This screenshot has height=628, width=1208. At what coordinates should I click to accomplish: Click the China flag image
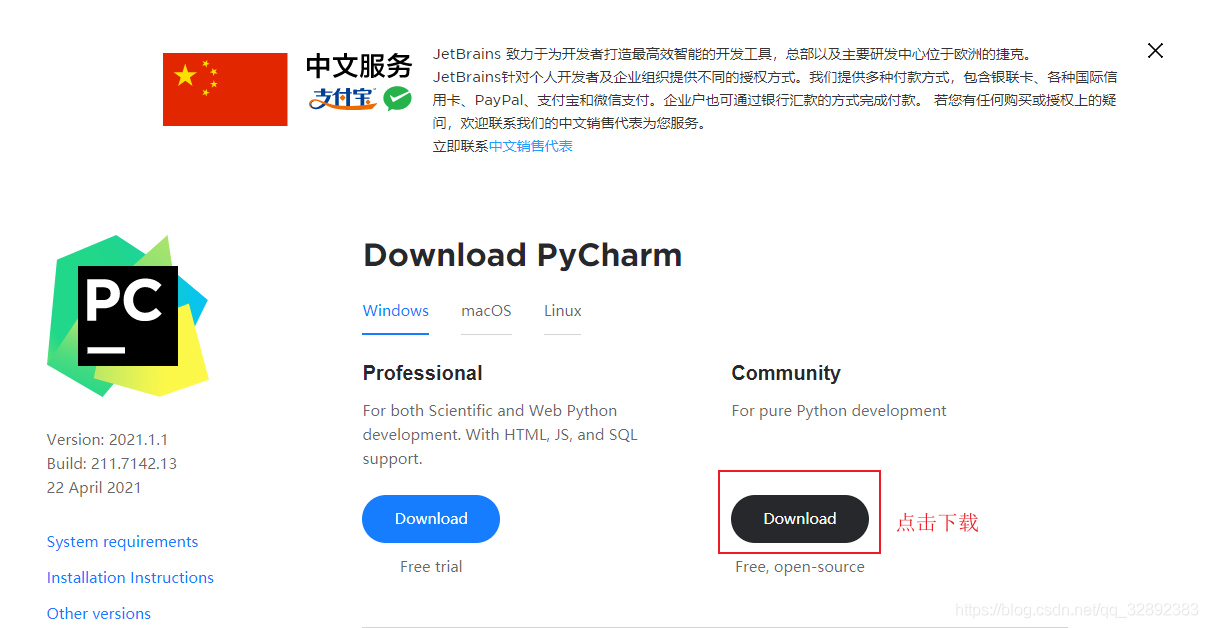coord(225,90)
